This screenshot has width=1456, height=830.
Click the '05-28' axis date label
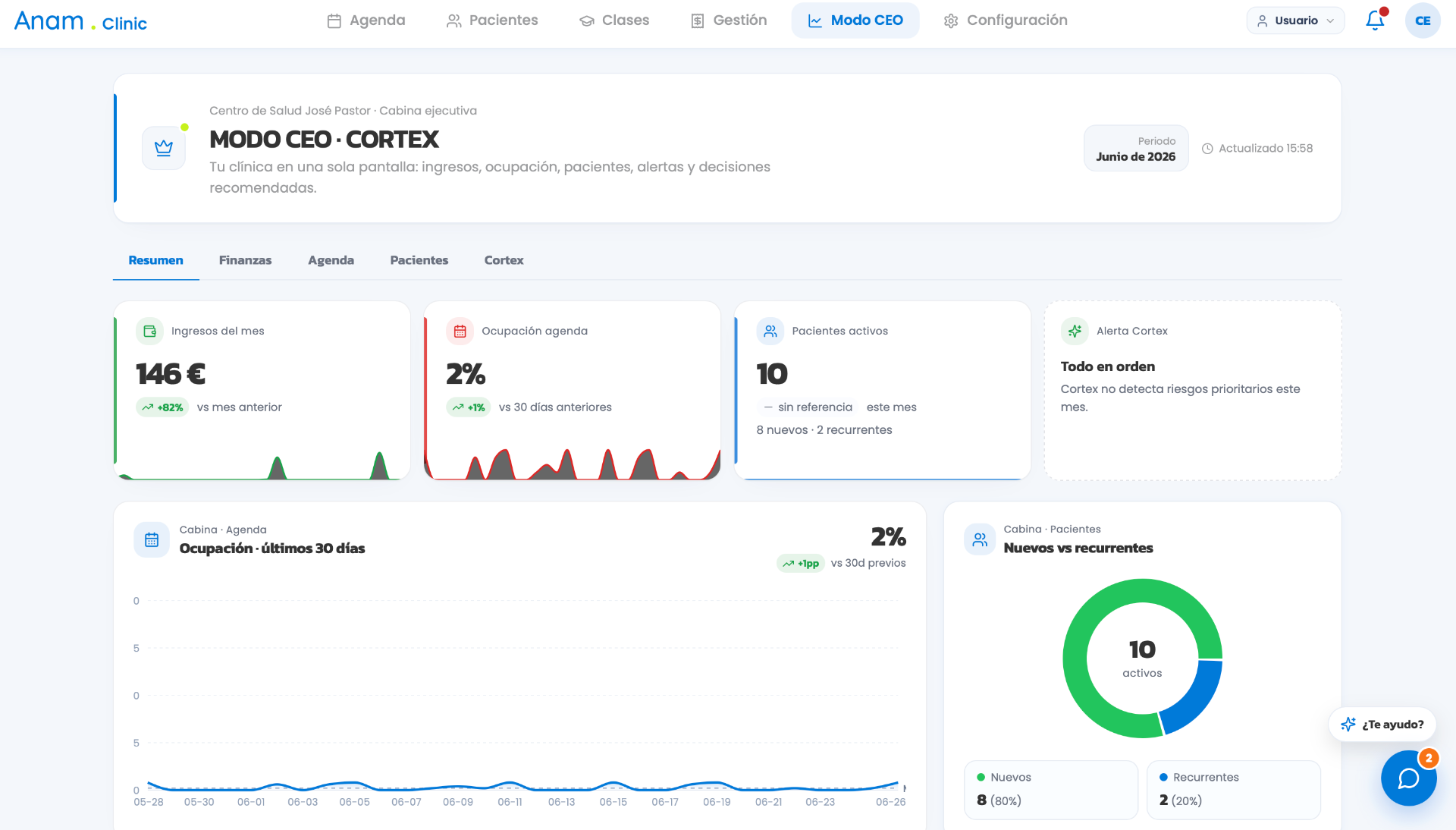click(149, 802)
